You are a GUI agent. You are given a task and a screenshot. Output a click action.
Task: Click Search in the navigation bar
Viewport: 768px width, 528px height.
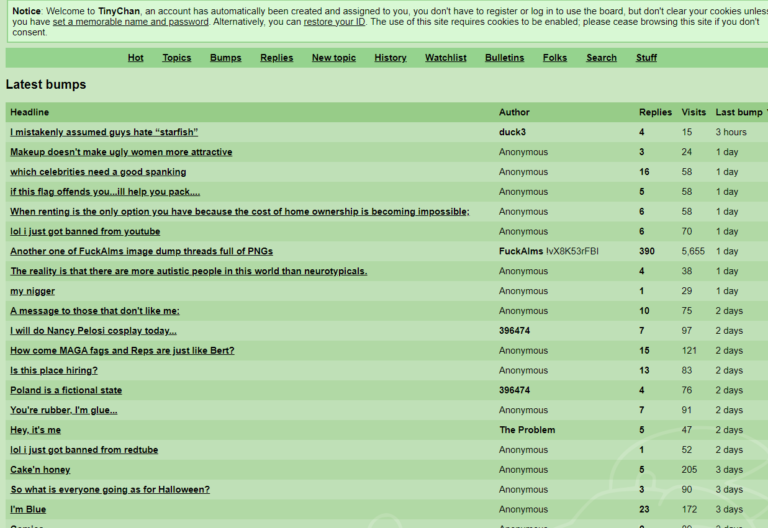tap(601, 58)
